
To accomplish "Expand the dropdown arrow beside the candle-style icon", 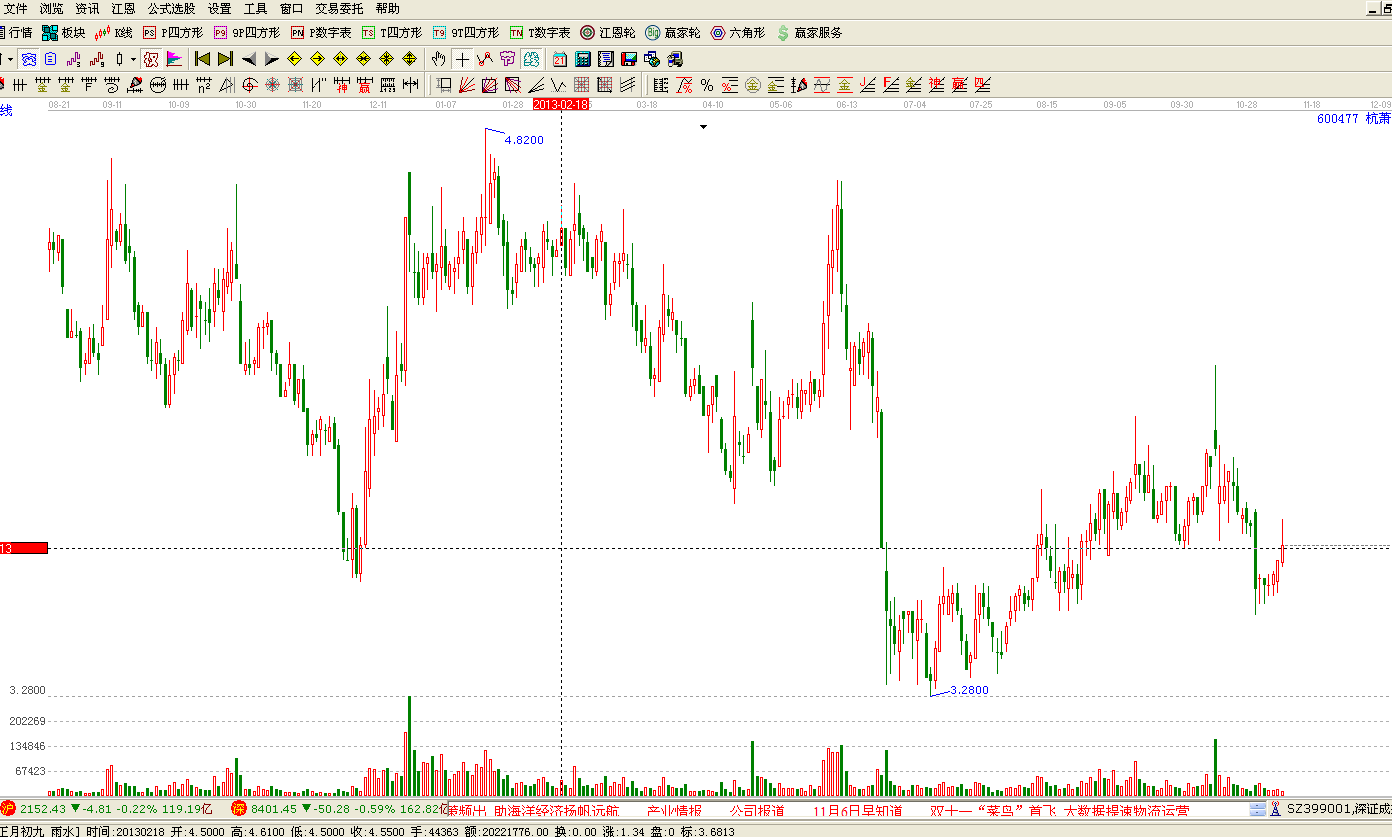I will [133, 59].
